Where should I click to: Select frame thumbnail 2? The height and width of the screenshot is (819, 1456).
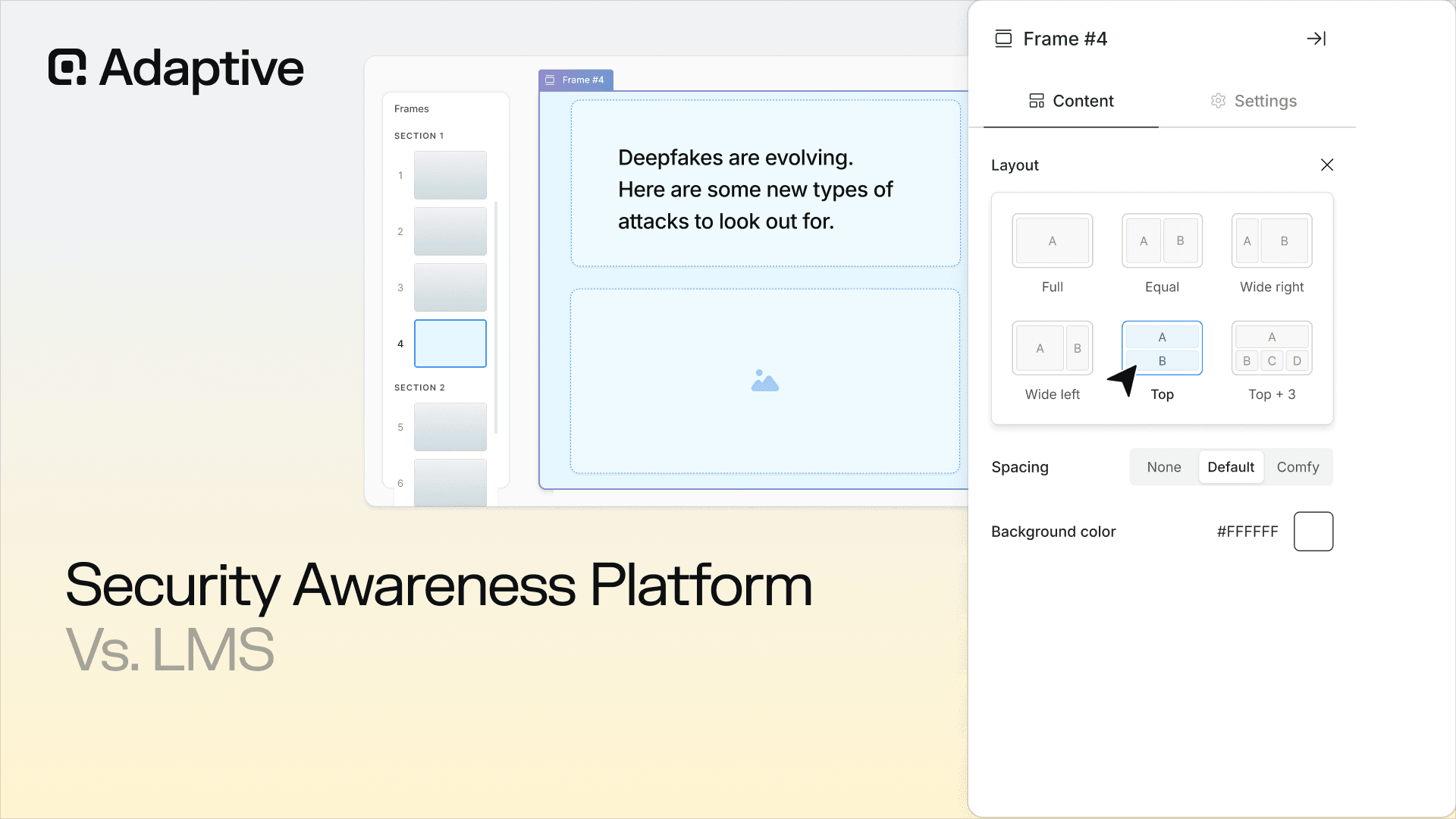(x=450, y=231)
